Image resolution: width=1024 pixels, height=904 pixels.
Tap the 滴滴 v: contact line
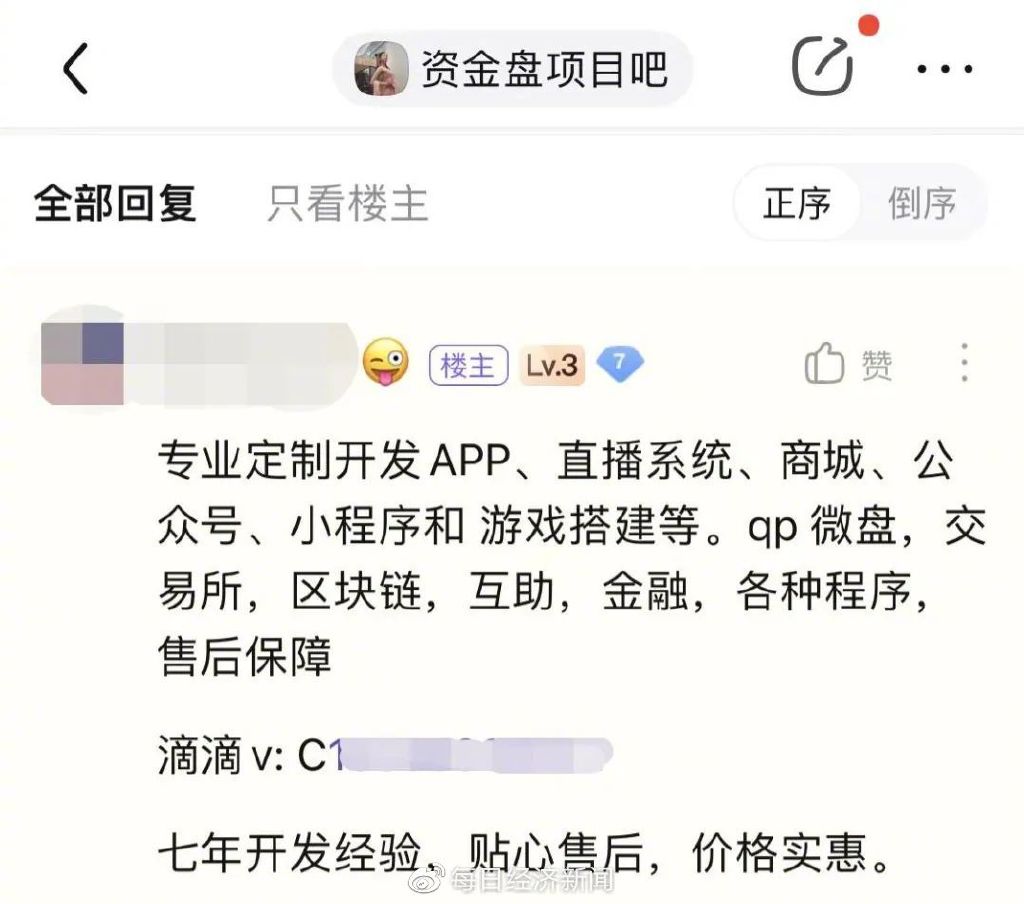tap(384, 755)
